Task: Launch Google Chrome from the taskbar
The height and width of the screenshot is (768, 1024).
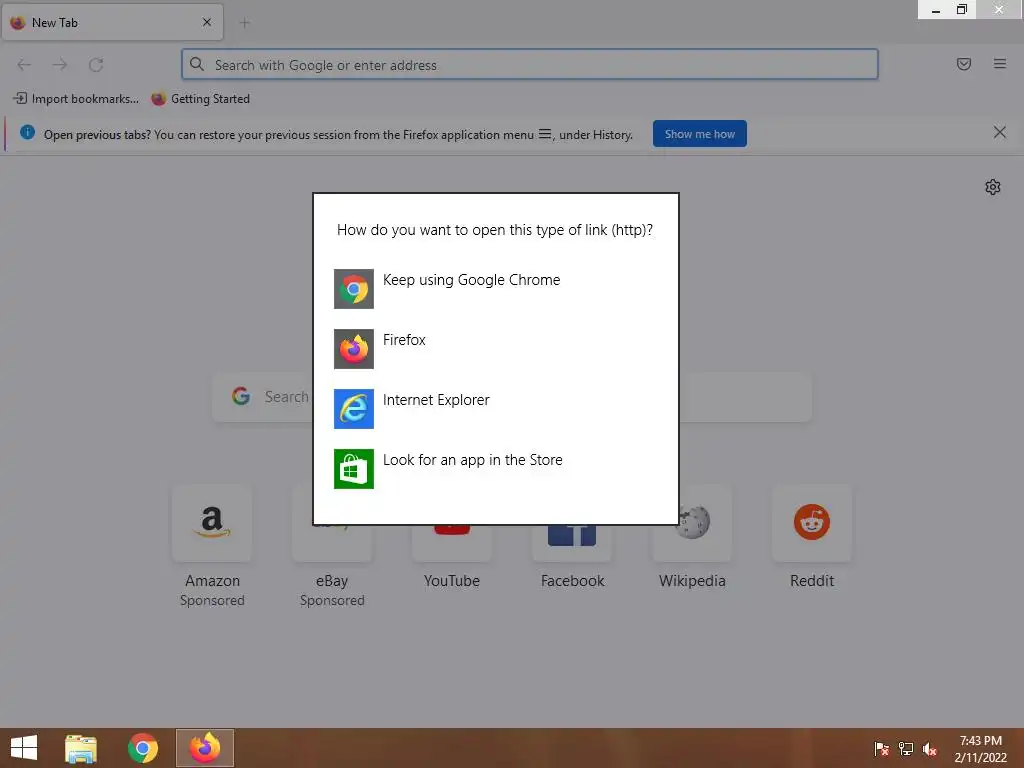Action: pos(143,748)
